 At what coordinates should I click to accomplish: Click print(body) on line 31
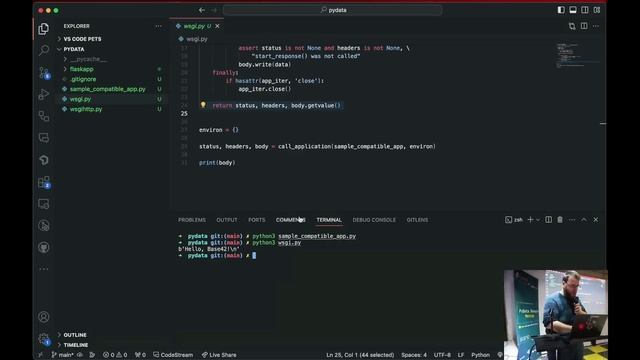click(217, 162)
